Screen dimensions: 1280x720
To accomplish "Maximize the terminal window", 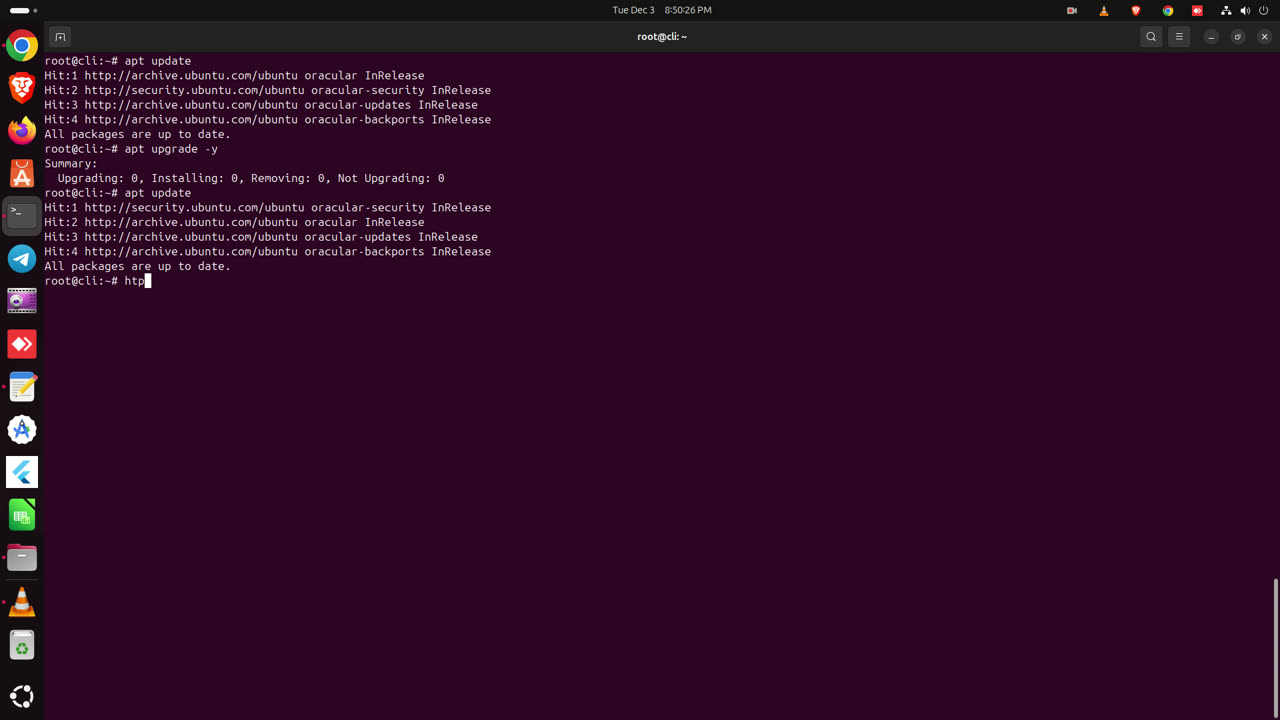I will 1238,37.
